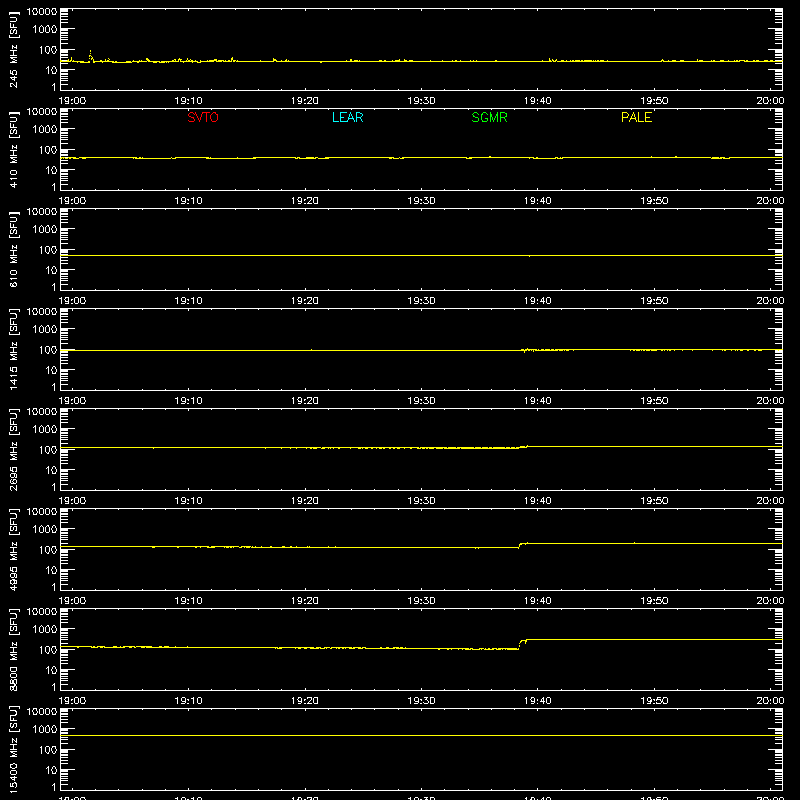Click the 19:30 label below the 2695 MHz plot
The width and height of the screenshot is (800, 800).
[x=421, y=501]
